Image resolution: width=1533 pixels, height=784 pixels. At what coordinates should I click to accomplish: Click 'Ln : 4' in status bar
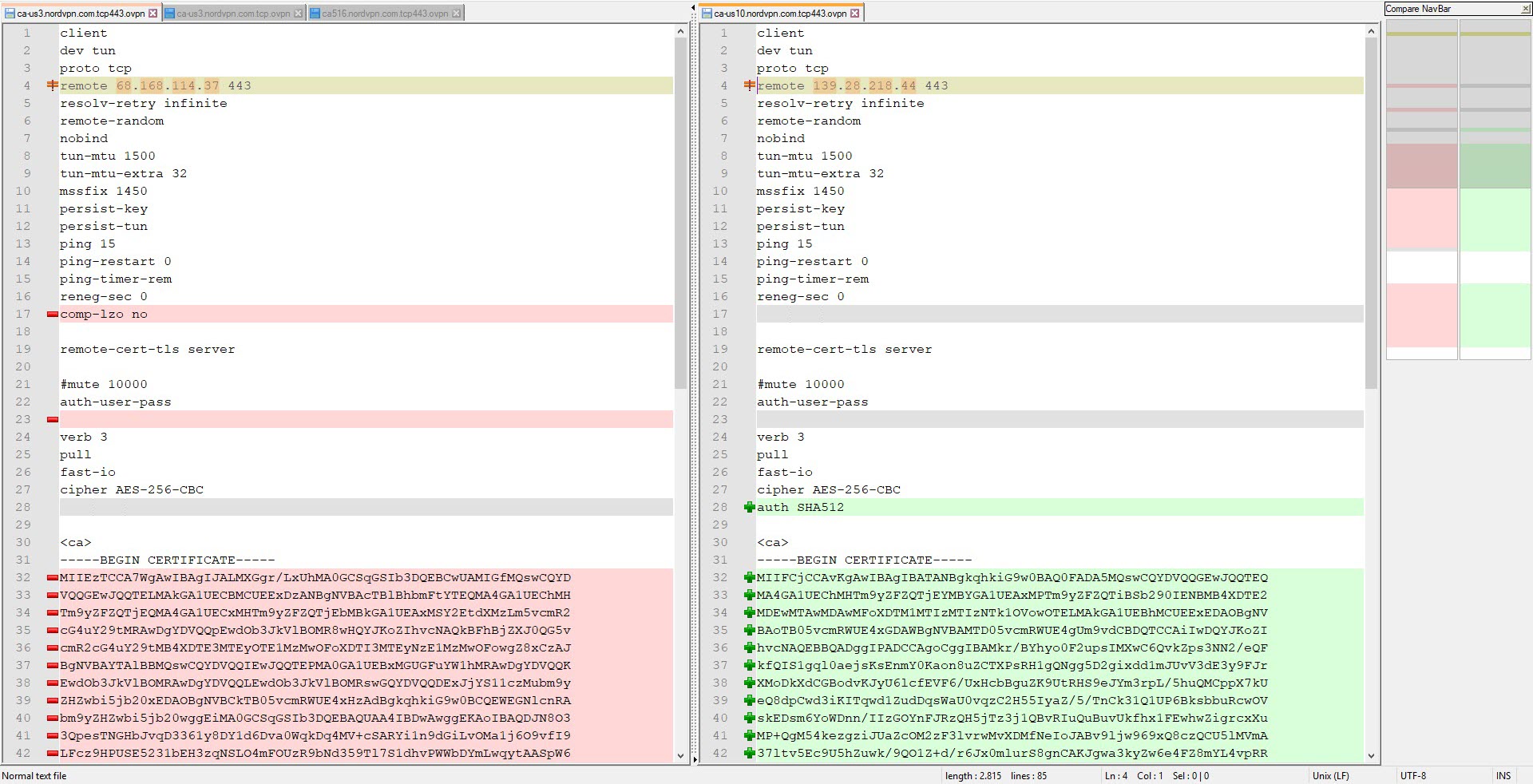[1116, 776]
